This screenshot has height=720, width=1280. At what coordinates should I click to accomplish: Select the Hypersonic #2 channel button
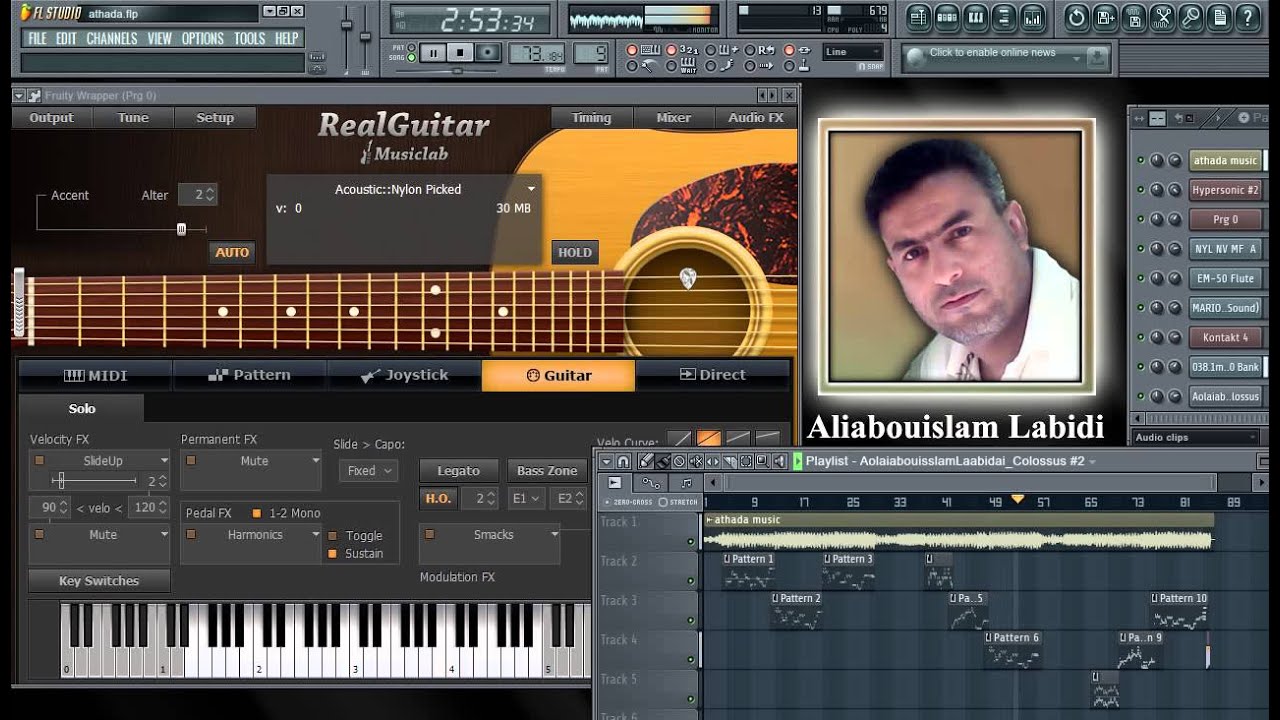(x=1225, y=190)
